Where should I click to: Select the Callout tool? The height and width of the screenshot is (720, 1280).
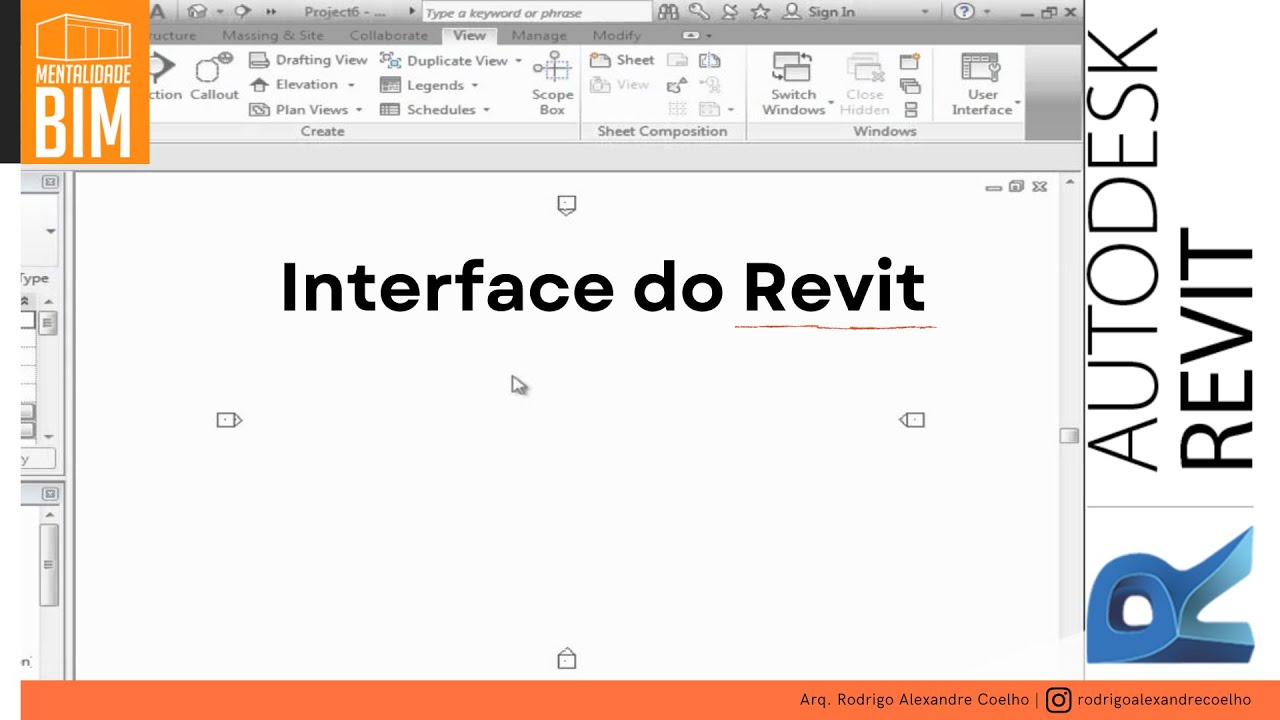tap(214, 77)
